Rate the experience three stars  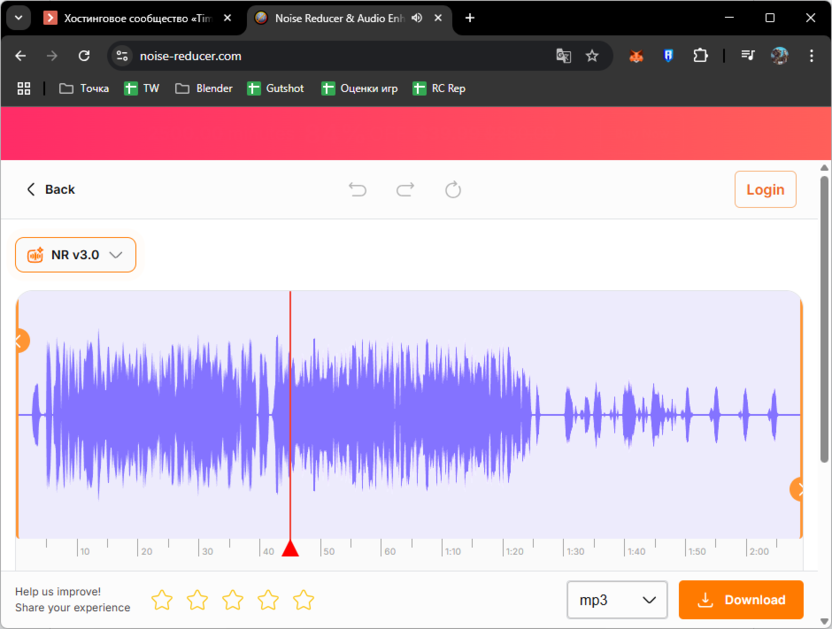coord(233,600)
